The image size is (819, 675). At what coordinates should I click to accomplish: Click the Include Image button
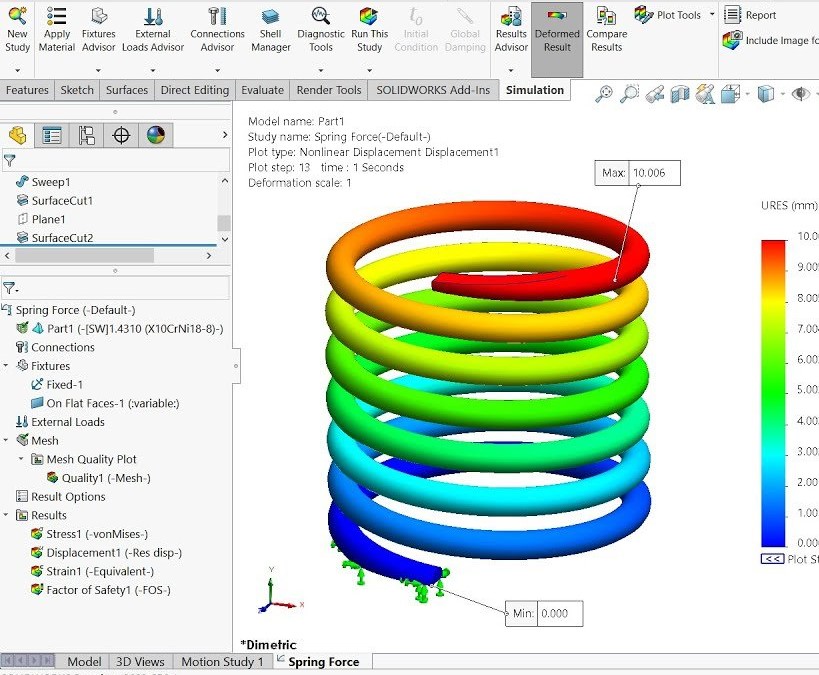pos(770,41)
